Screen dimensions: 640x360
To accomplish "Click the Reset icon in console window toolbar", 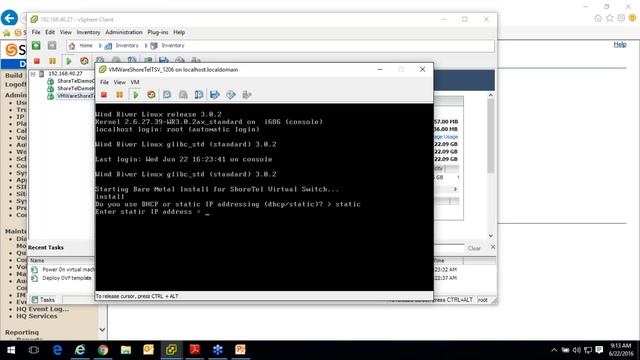I will click(x=151, y=95).
